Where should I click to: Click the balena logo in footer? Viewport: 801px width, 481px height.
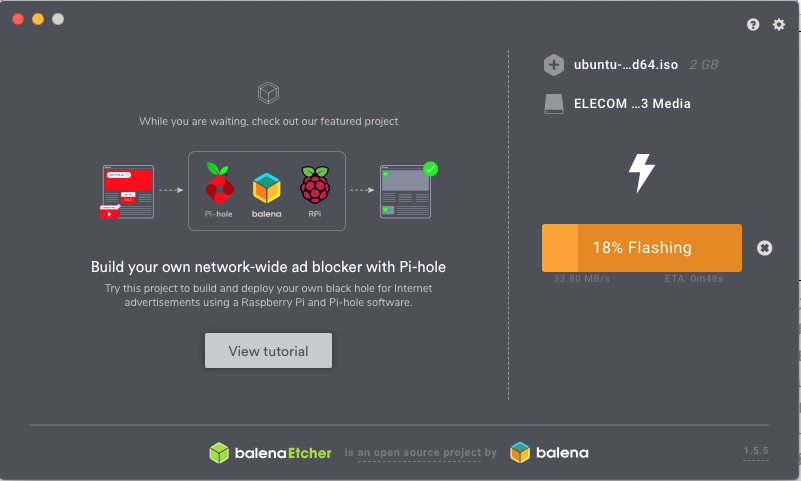pos(549,453)
